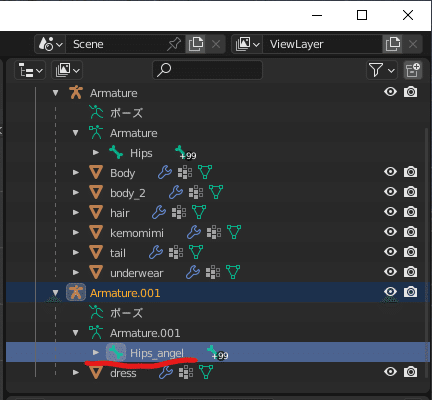The height and width of the screenshot is (400, 432).
Task: Open the scene browse dropdown
Action: (x=50, y=44)
